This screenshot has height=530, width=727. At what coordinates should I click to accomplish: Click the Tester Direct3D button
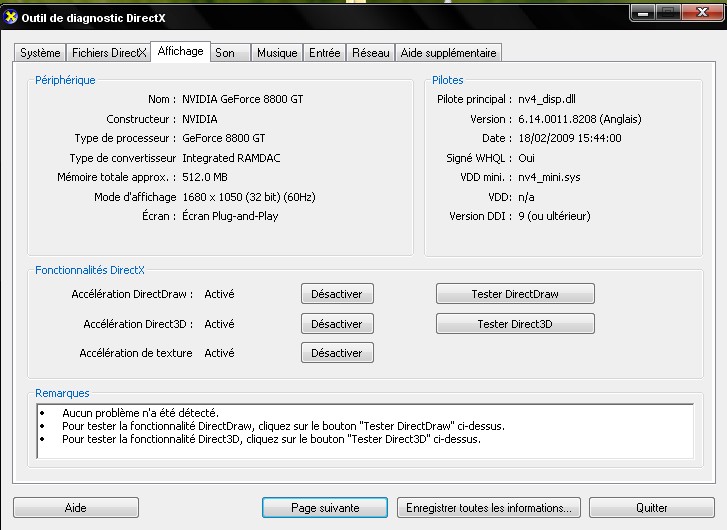click(515, 324)
